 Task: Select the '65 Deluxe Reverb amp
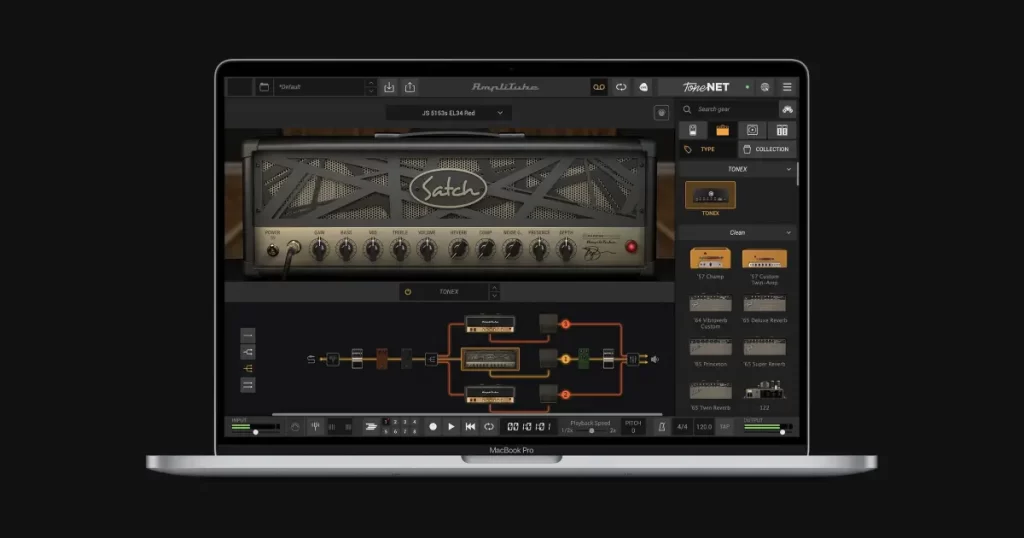click(764, 304)
